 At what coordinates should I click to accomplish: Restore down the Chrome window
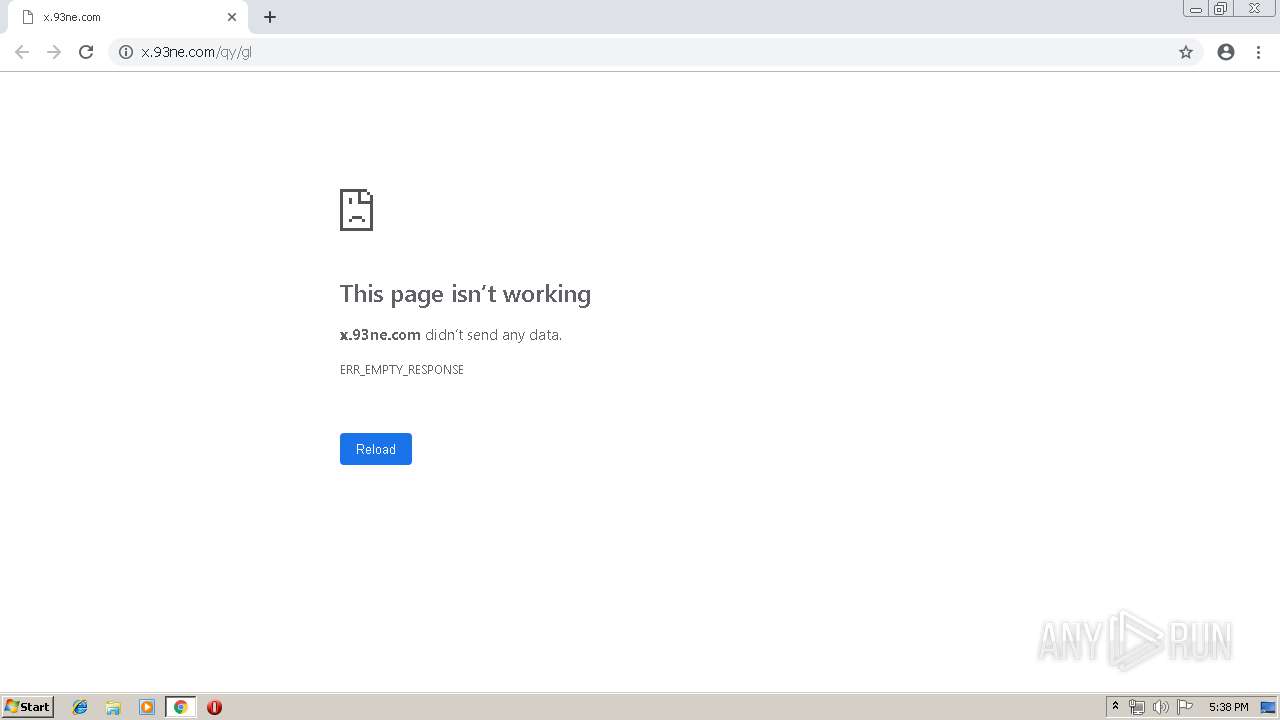[1221, 9]
